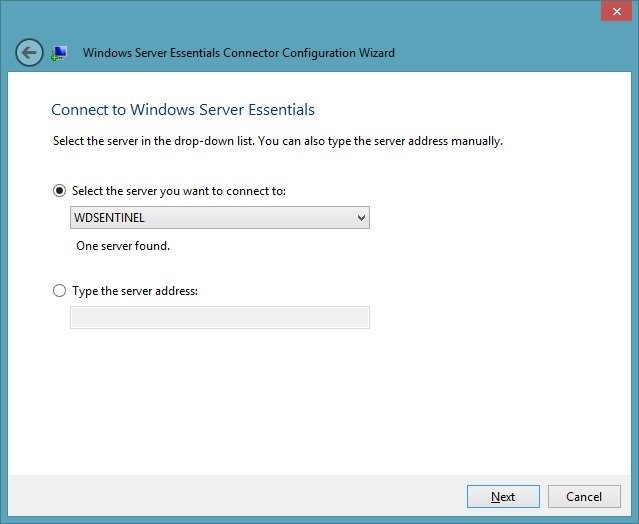
Task: Click the 'Type the server address:' label text
Action: click(x=135, y=291)
